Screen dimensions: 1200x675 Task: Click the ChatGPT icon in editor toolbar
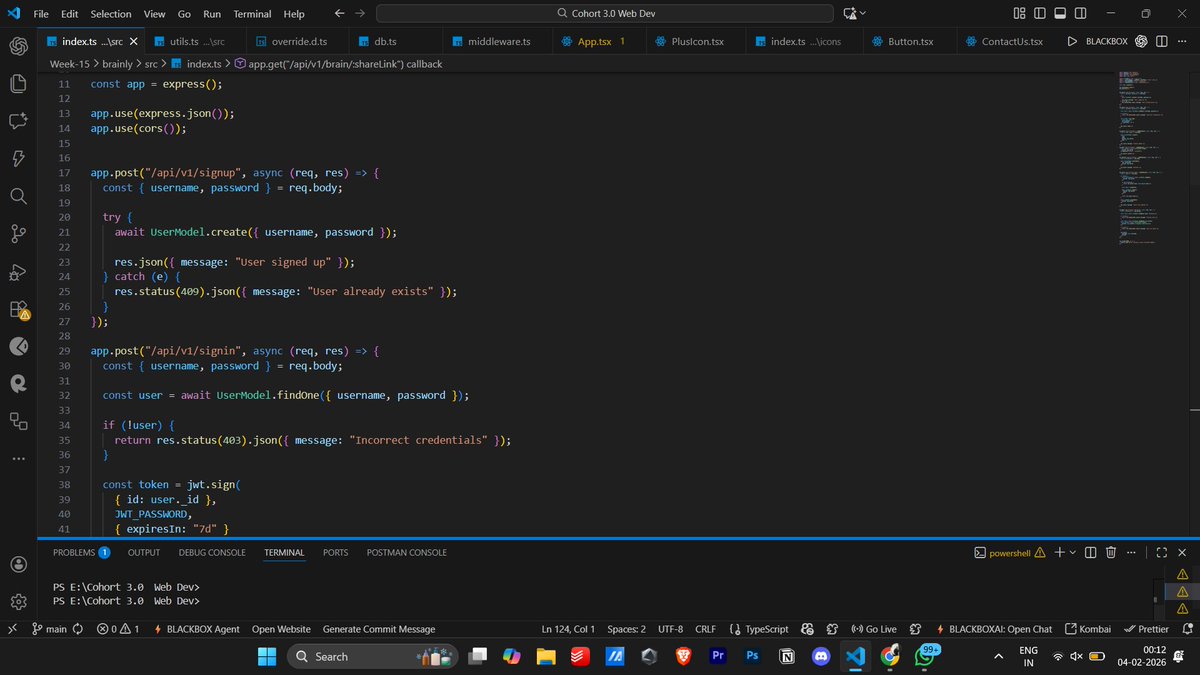coord(1141,42)
